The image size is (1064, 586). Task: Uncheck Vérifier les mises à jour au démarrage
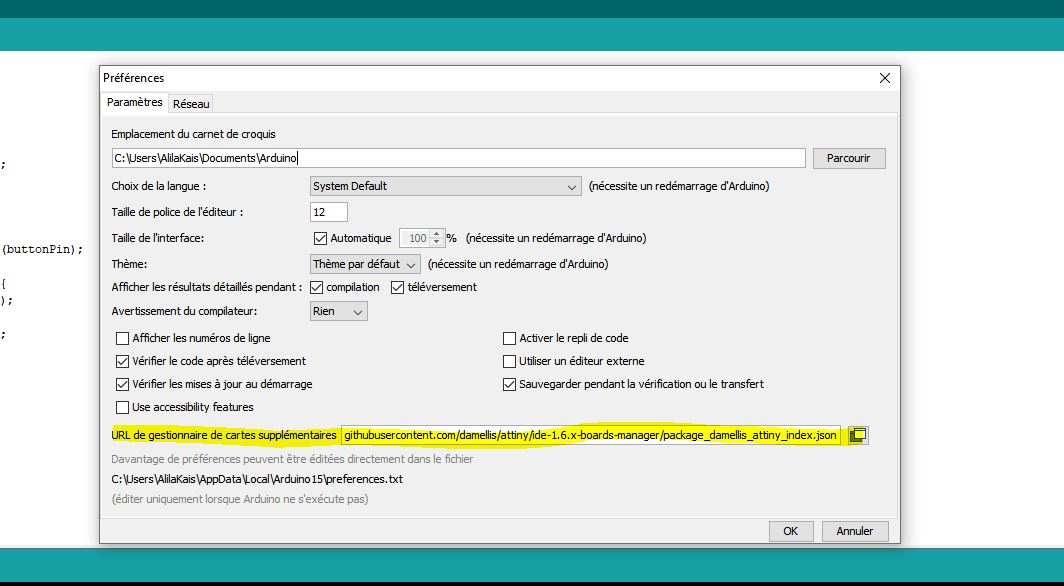coord(122,384)
